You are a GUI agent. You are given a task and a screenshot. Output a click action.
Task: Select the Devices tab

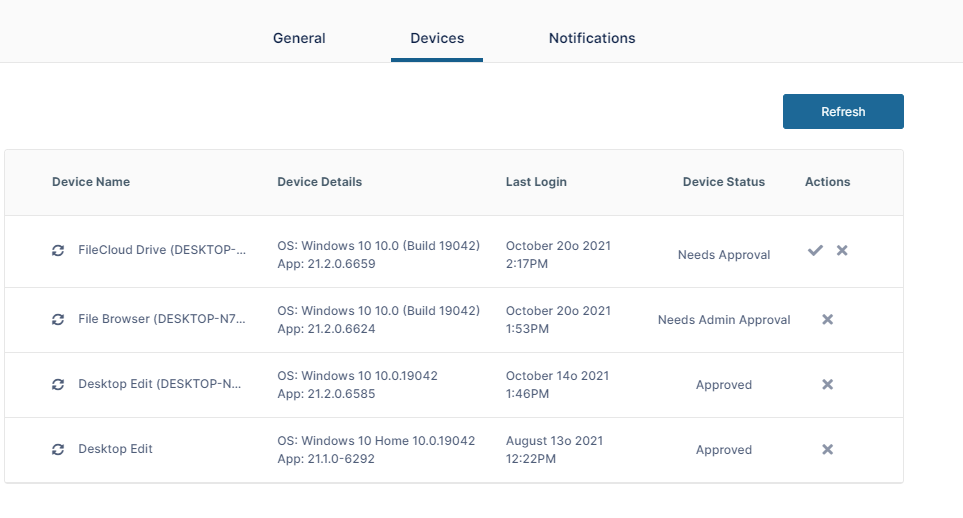437,38
